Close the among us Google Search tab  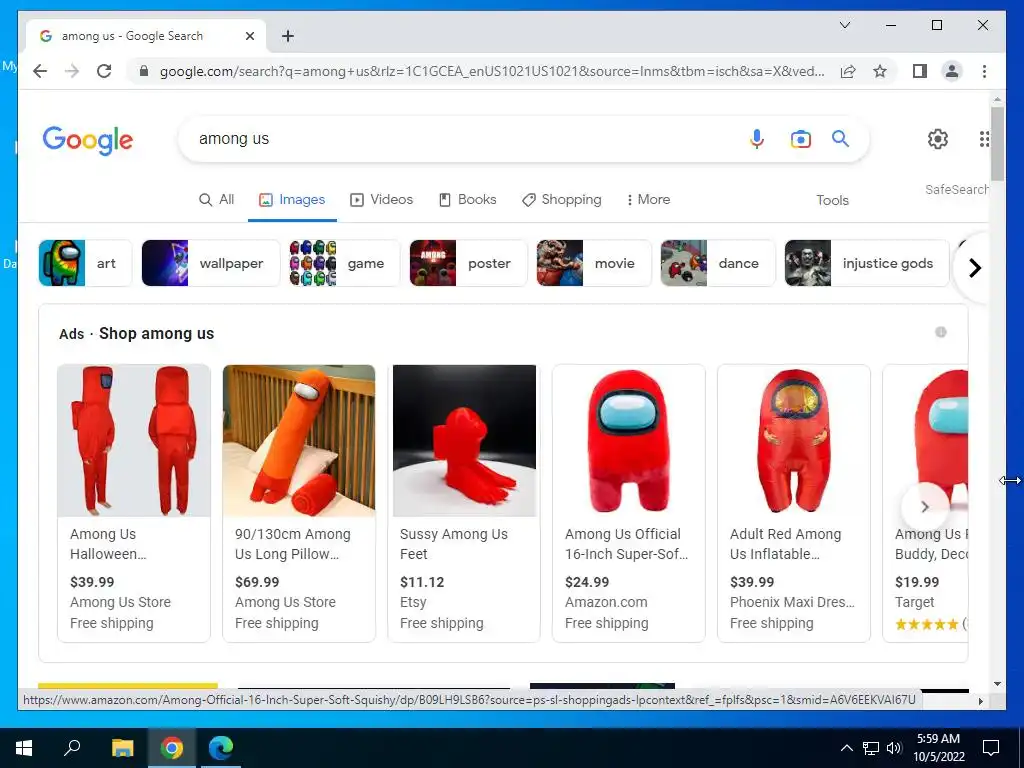pos(249,36)
